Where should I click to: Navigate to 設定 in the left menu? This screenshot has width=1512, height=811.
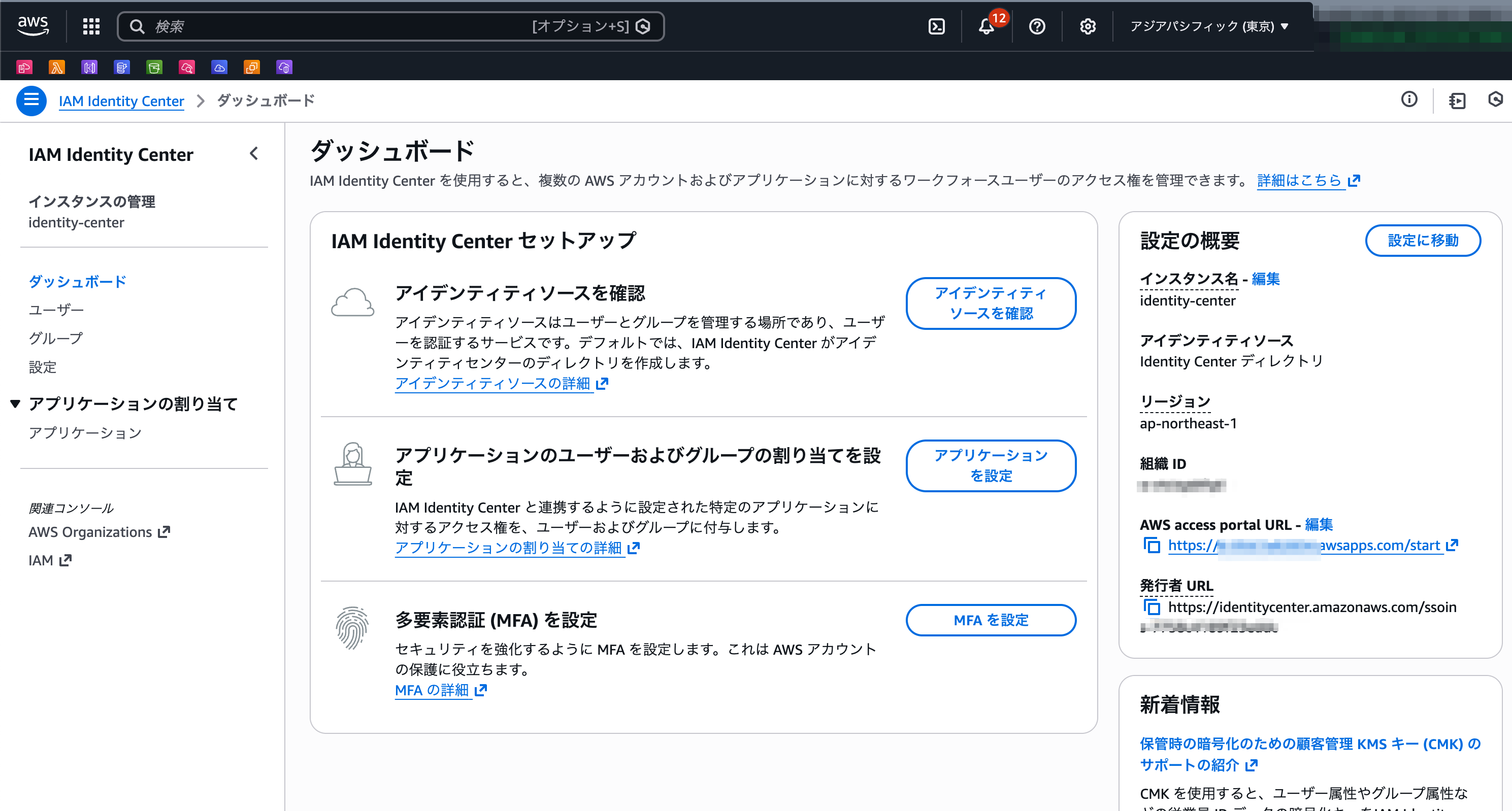coord(42,367)
